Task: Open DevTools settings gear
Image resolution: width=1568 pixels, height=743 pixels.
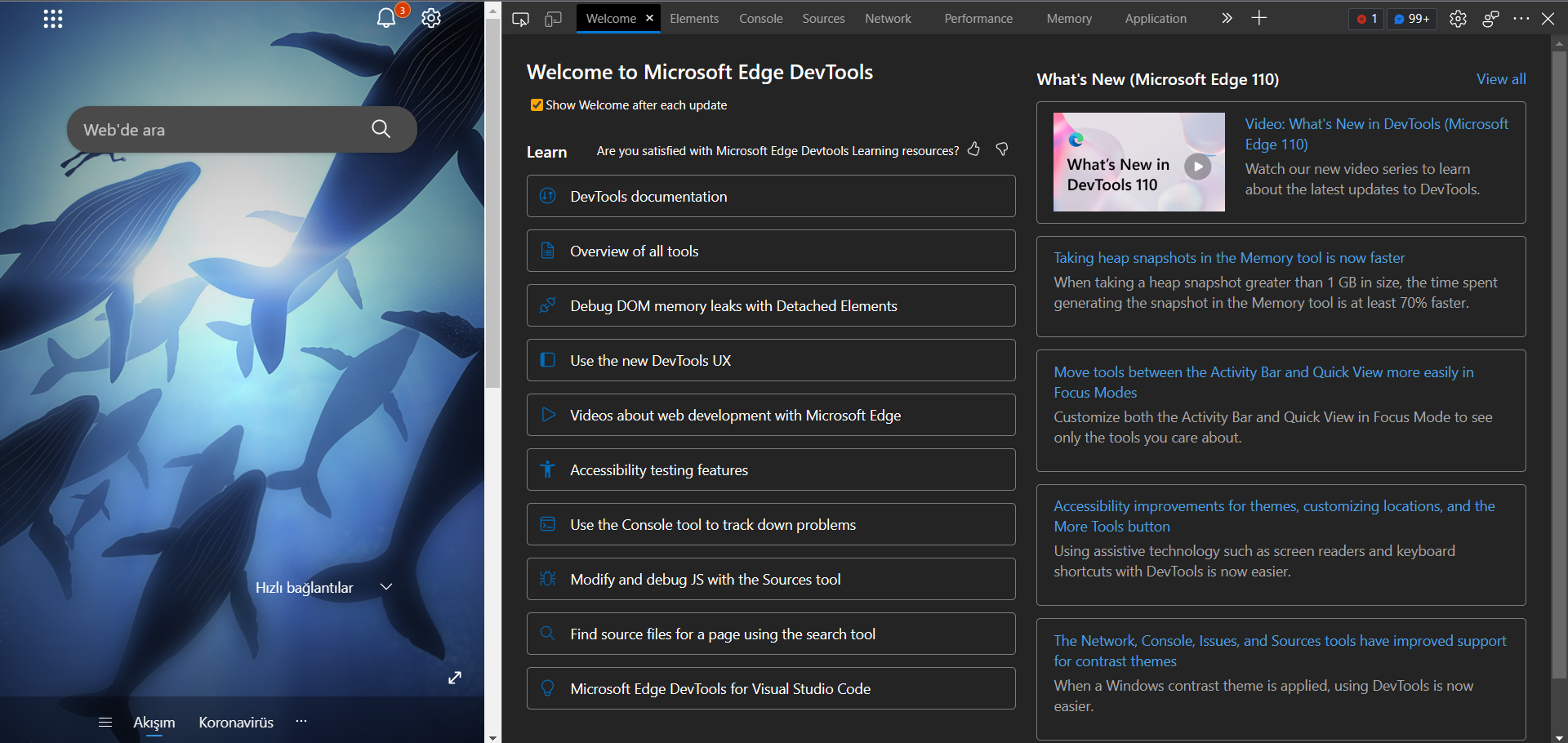Action: pyautogui.click(x=1458, y=19)
